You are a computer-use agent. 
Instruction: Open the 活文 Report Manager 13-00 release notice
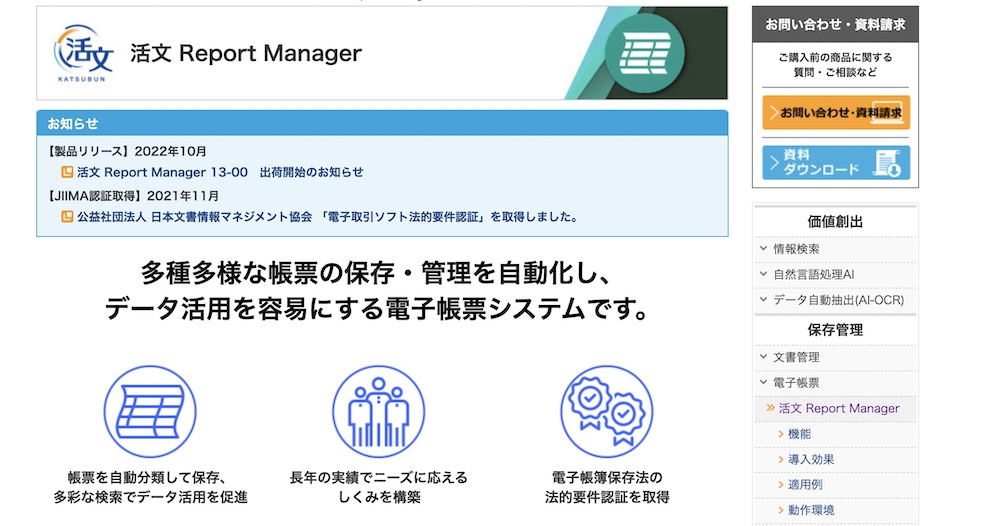(220, 172)
